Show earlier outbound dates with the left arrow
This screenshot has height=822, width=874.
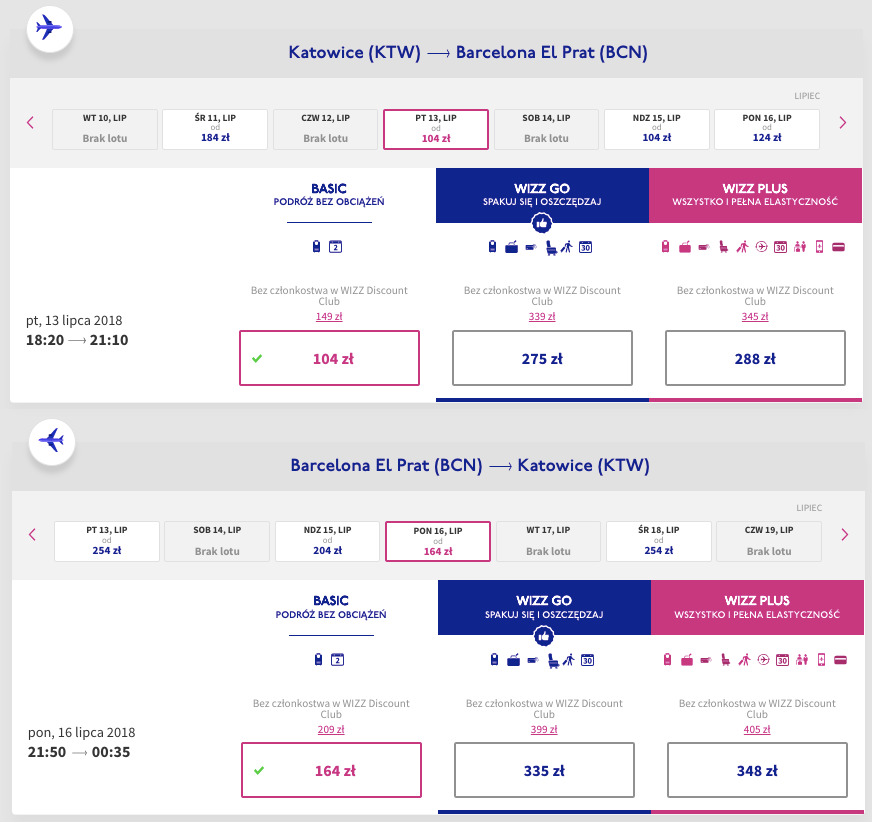[31, 123]
